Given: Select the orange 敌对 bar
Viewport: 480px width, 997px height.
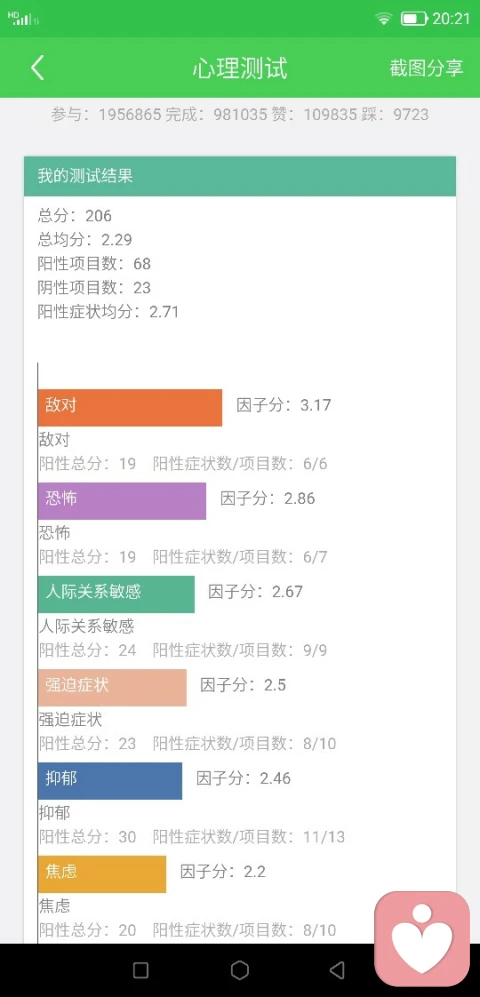Looking at the screenshot, I should [x=130, y=408].
